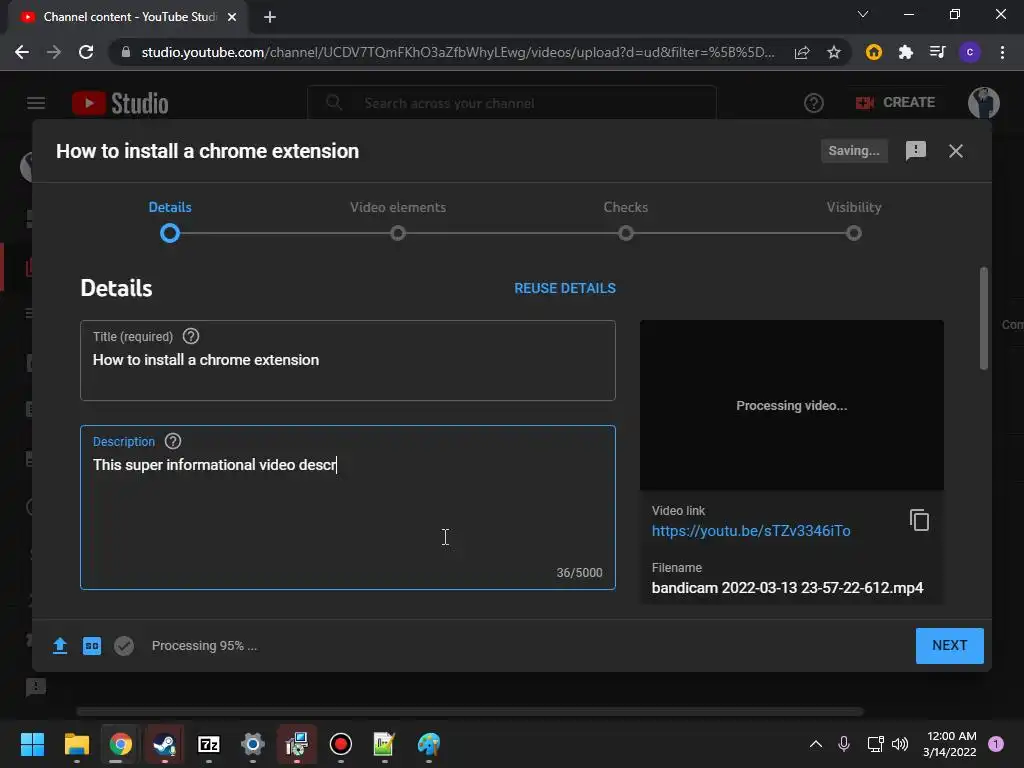Open the Chrome profile C avatar
Viewport: 1024px width, 768px height.
point(970,52)
